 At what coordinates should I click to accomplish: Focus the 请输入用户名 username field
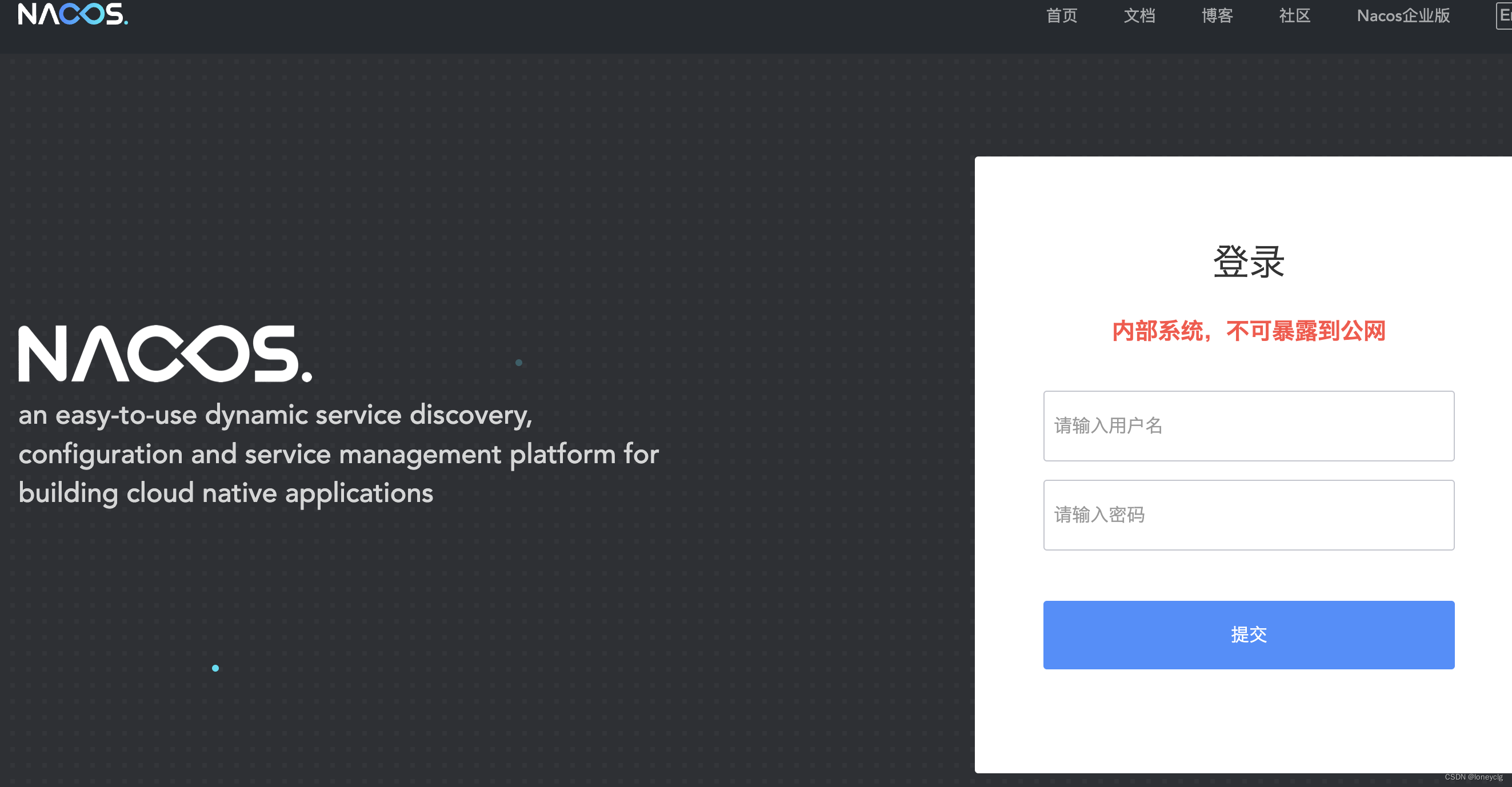click(1248, 425)
